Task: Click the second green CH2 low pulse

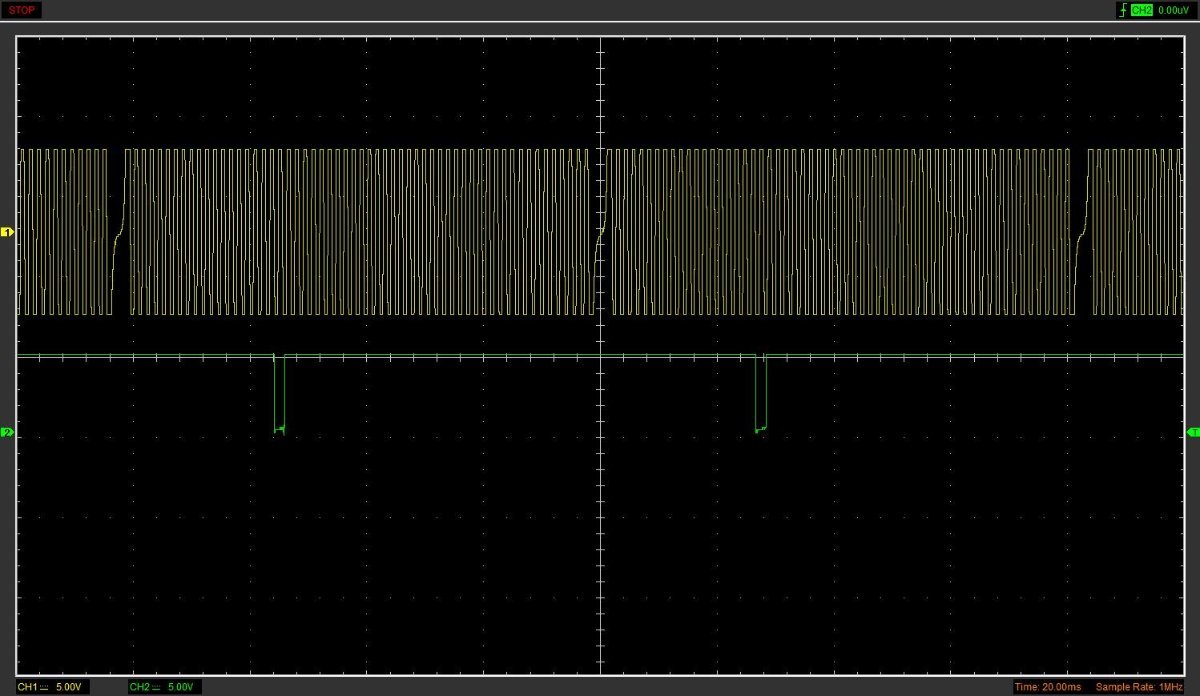Action: (x=761, y=395)
